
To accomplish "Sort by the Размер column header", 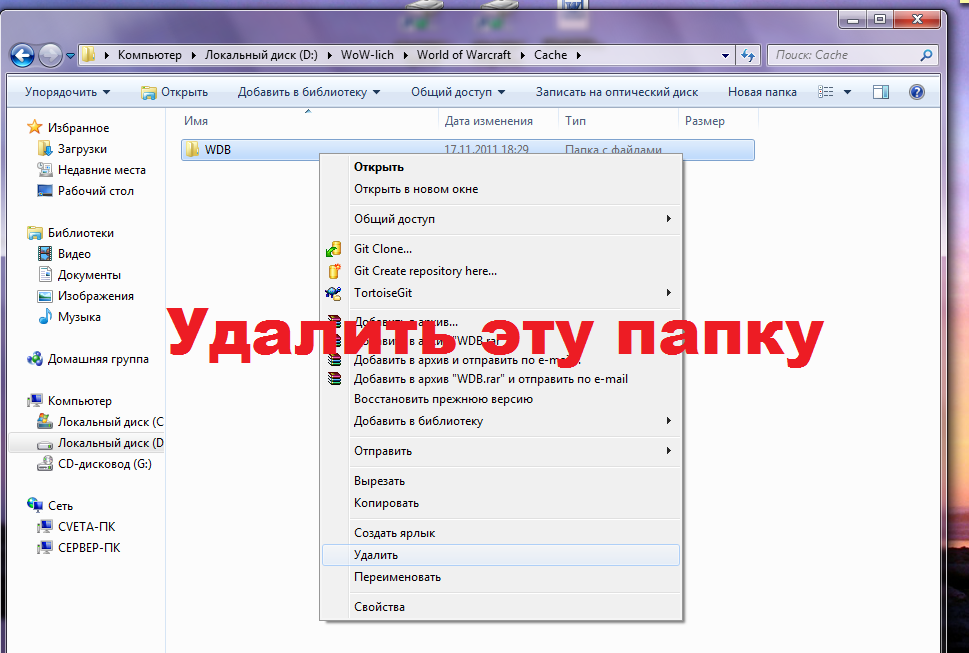I will 705,121.
